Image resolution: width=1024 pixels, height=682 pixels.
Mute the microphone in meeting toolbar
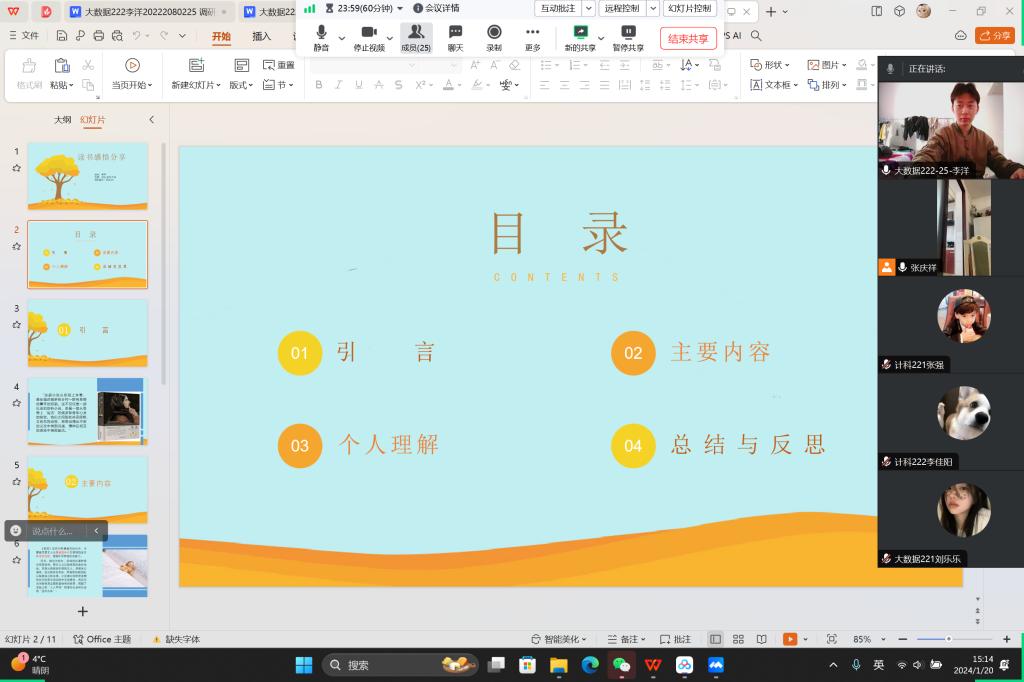pyautogui.click(x=321, y=37)
